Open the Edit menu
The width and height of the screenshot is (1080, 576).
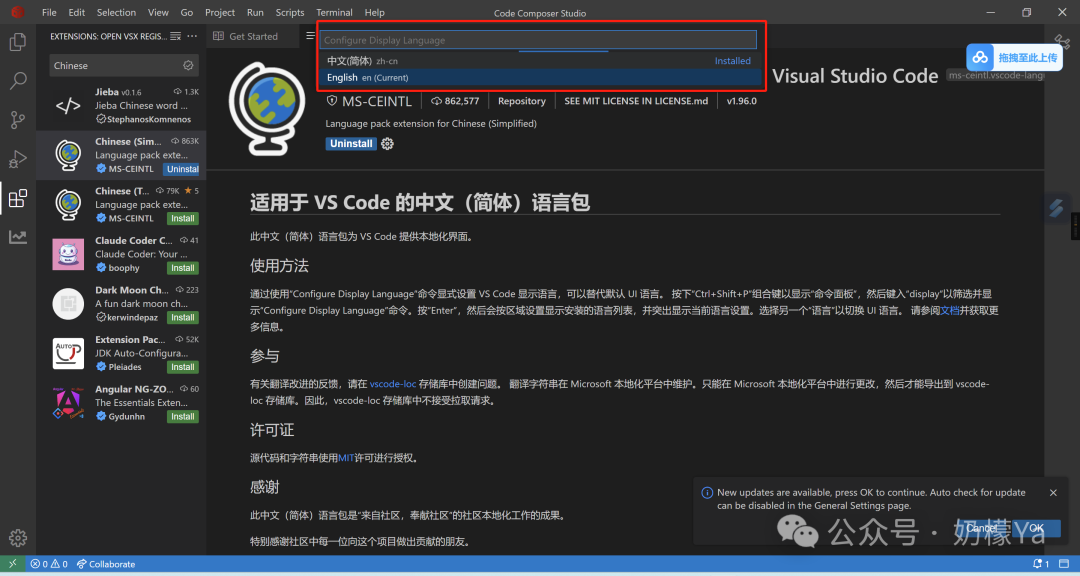pyautogui.click(x=76, y=12)
